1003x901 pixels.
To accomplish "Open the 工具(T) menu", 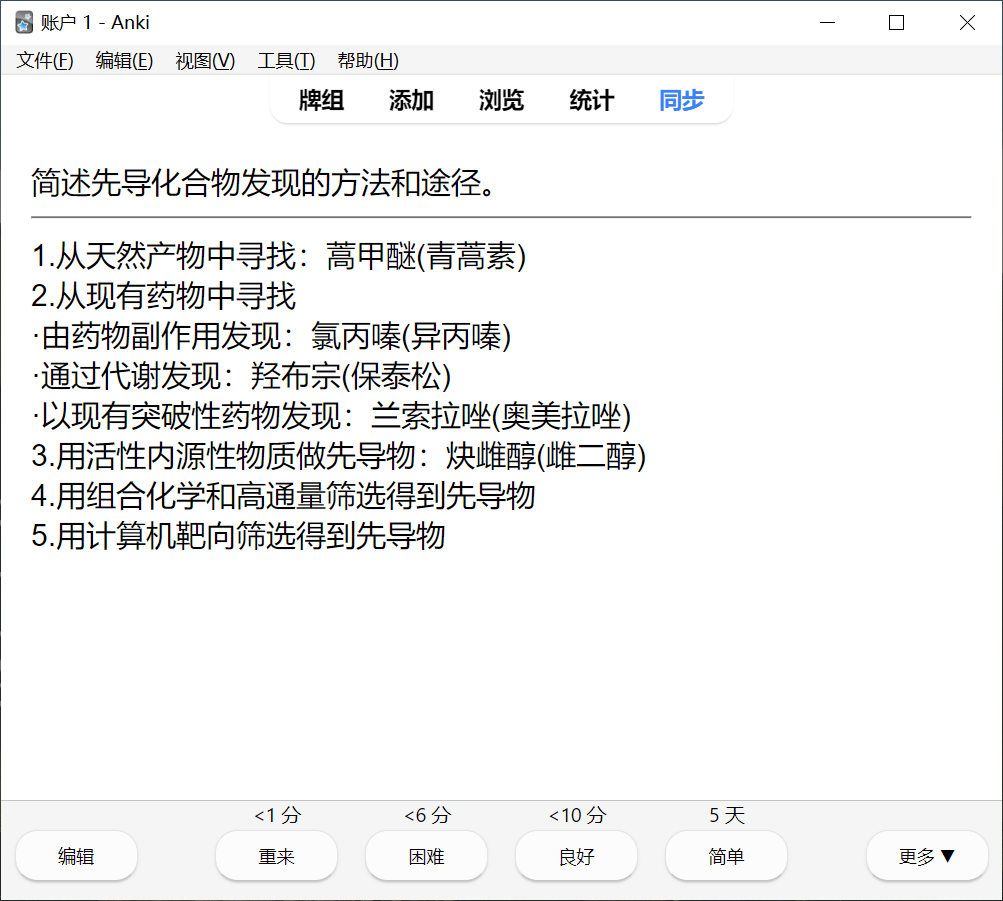I will [x=286, y=61].
